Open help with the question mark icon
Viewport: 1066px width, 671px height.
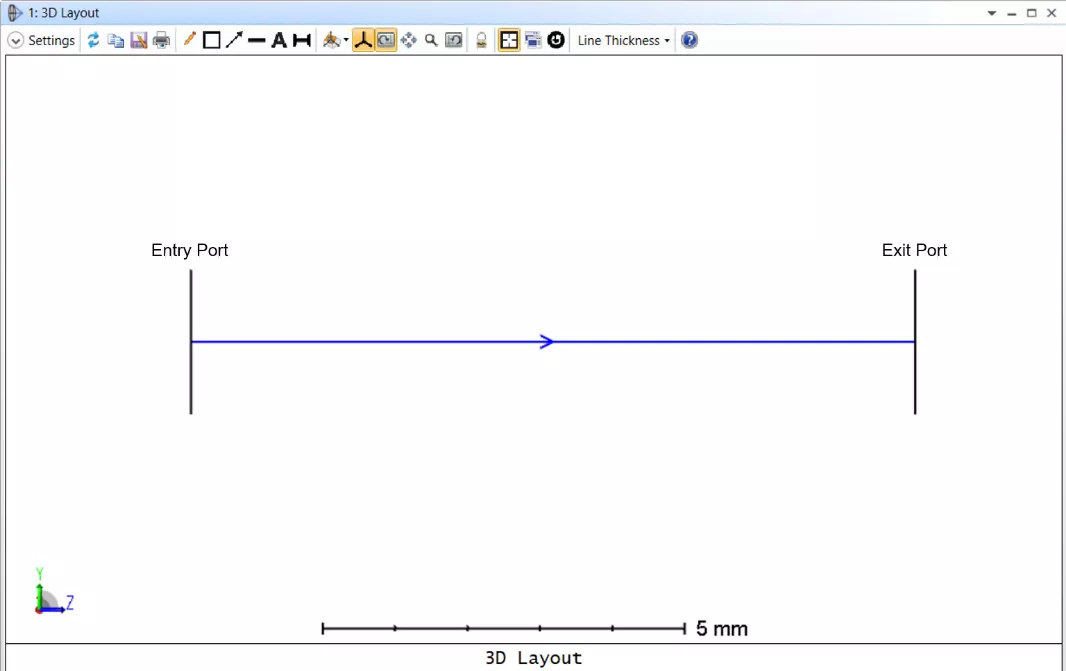(x=689, y=40)
